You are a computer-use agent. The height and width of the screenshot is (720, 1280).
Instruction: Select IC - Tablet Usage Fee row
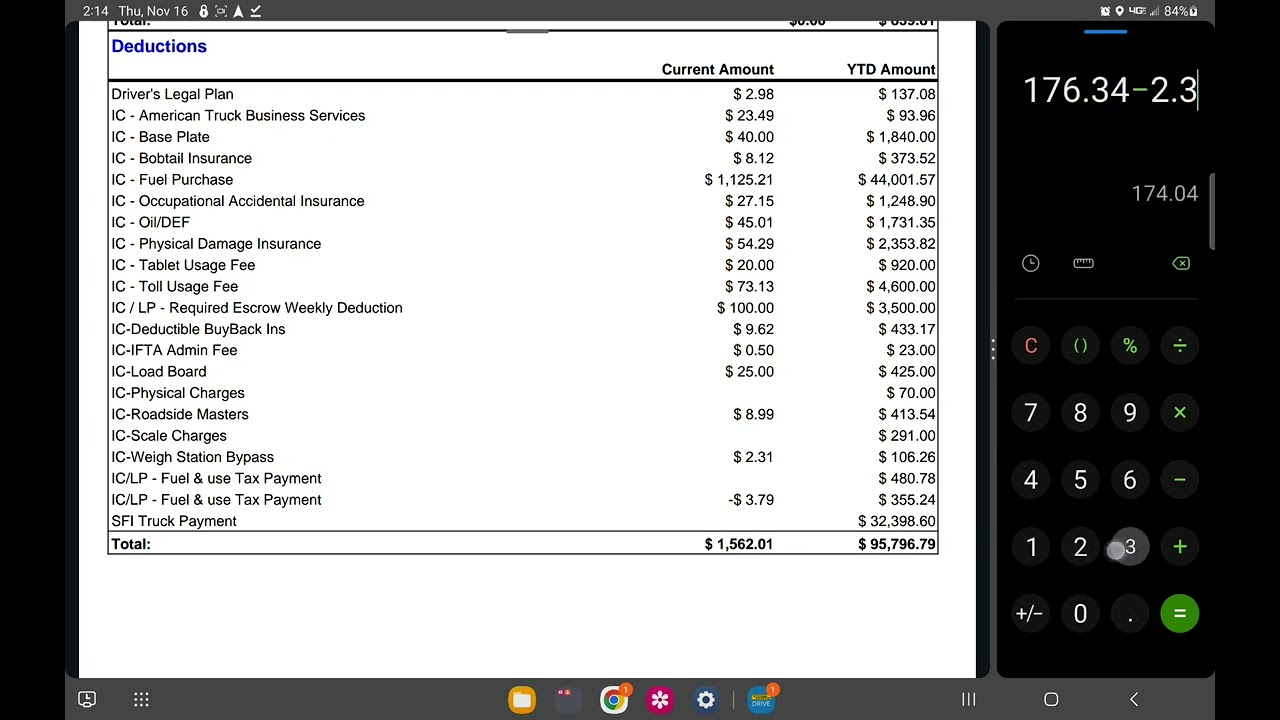click(x=523, y=265)
